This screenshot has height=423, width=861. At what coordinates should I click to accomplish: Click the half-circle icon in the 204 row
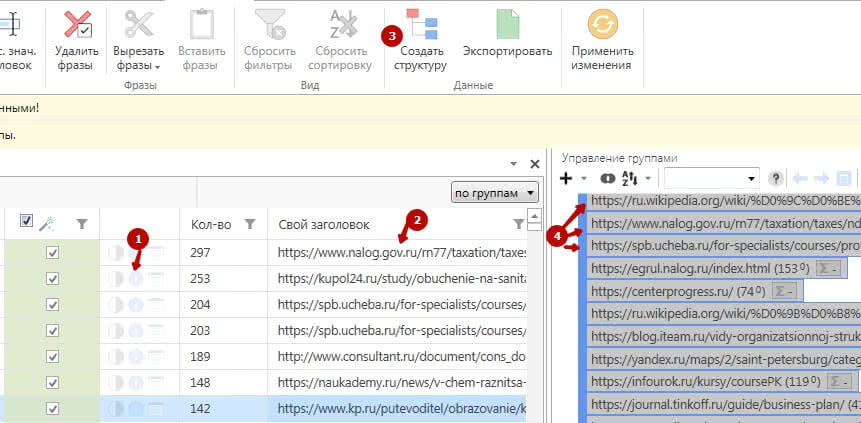click(x=115, y=304)
